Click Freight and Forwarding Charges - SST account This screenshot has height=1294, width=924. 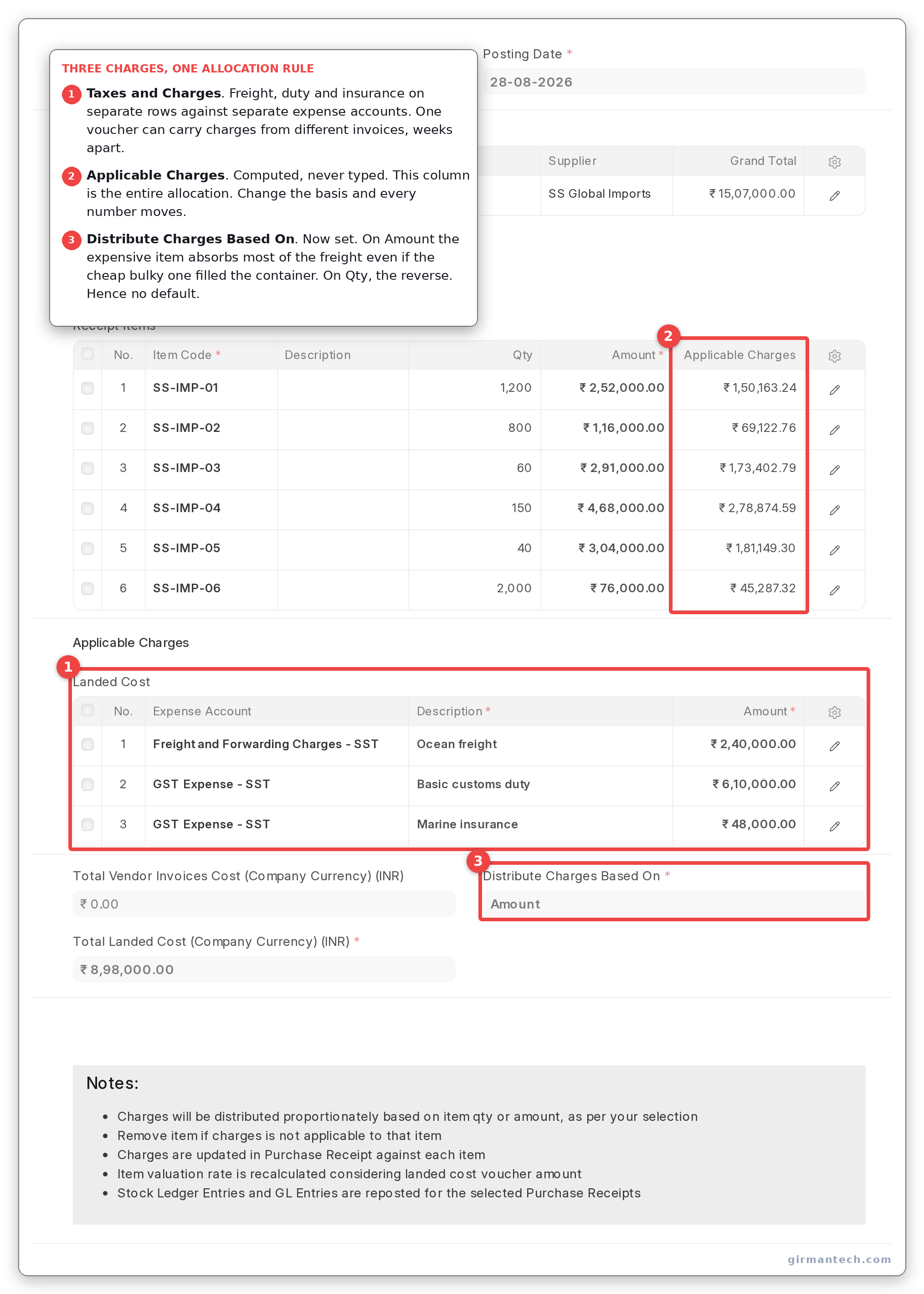point(265,744)
